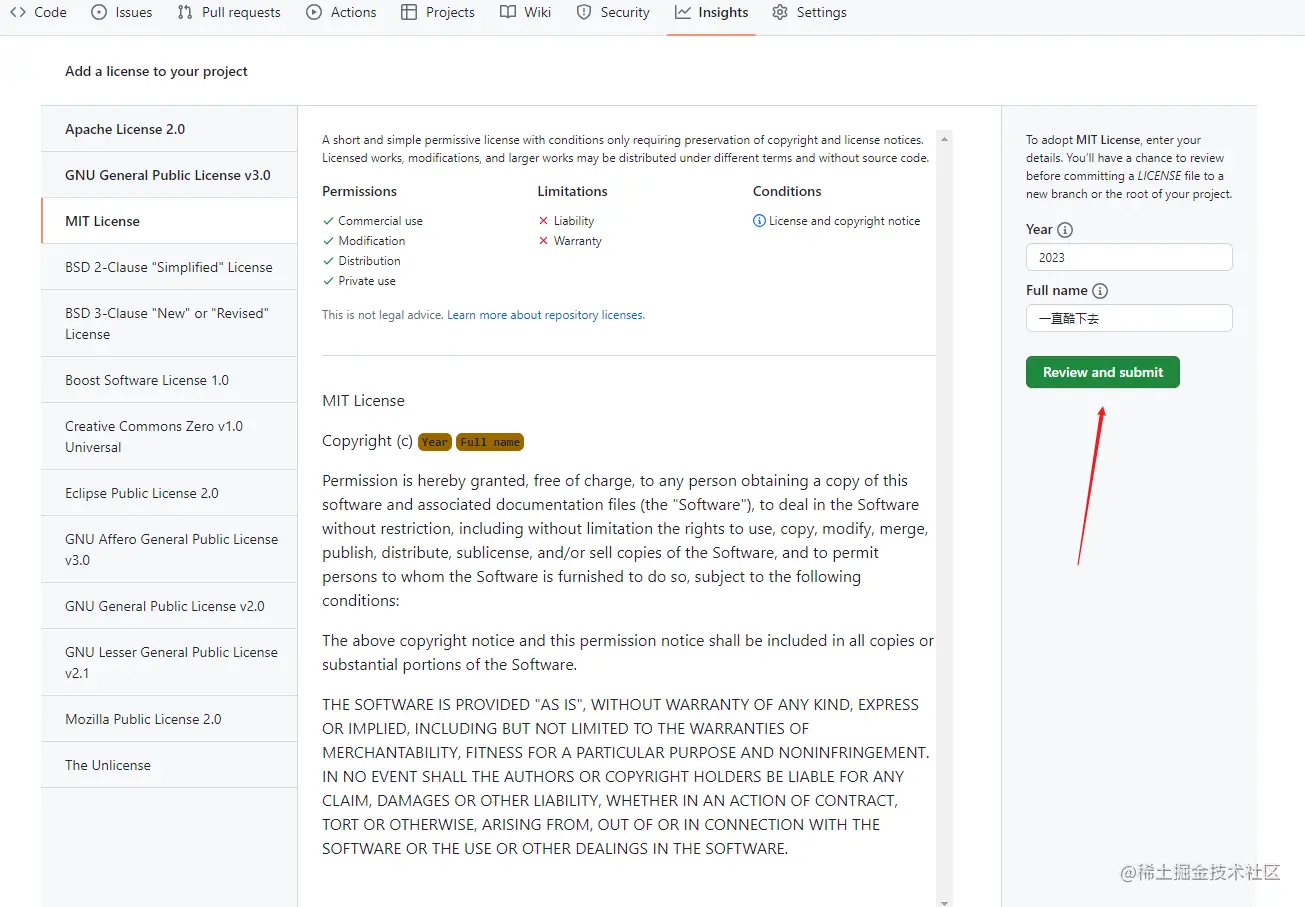Open the Projects tab
Image resolution: width=1305 pixels, height=907 pixels.
coord(438,12)
